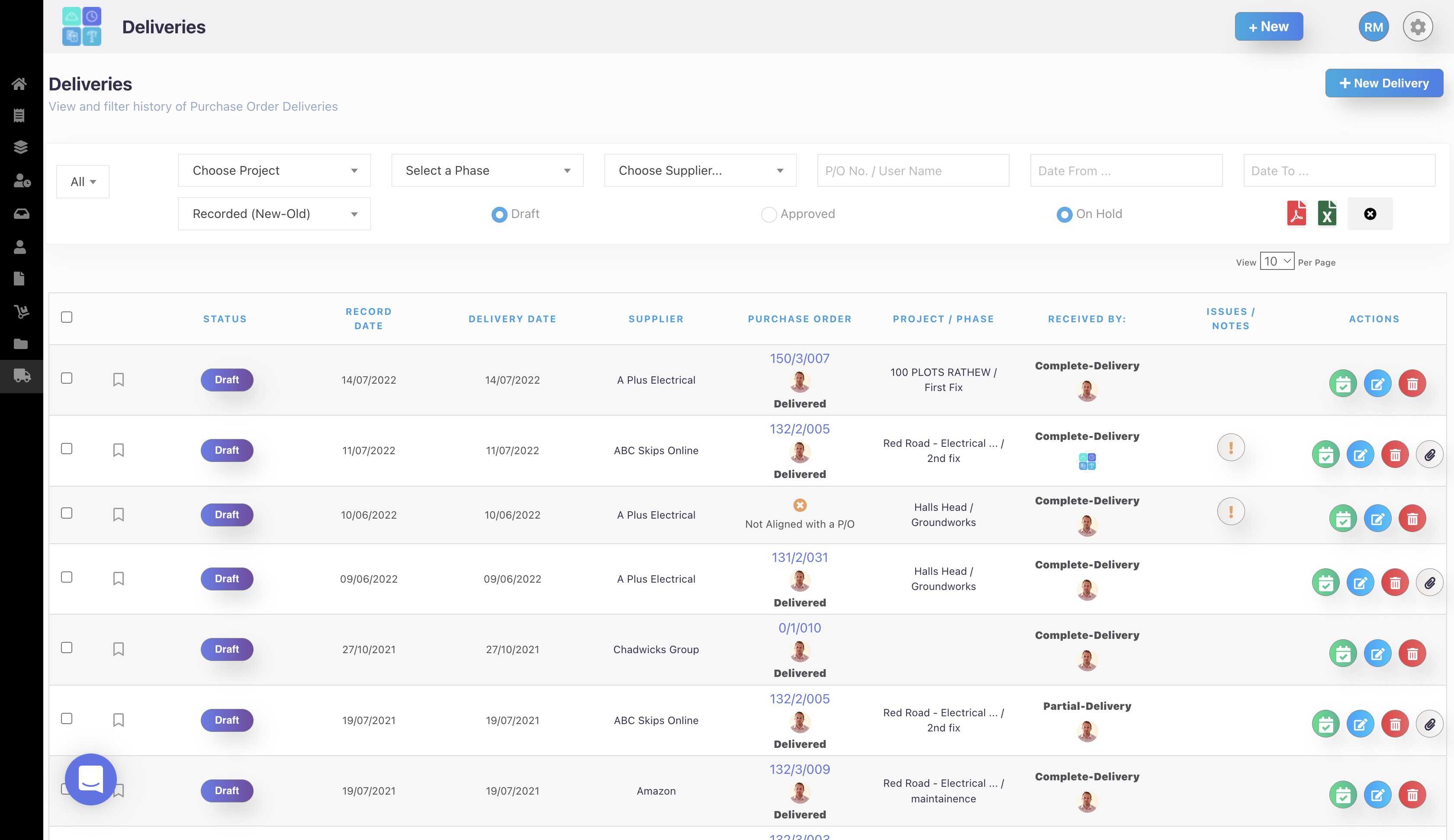This screenshot has height=840, width=1454.
Task: Tick the select-all checkbox in table header
Action: click(x=67, y=317)
